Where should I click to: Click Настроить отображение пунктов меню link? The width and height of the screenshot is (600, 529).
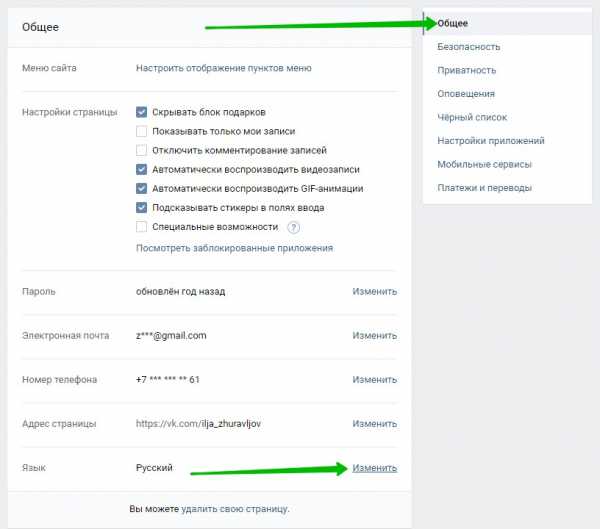pyautogui.click(x=224, y=68)
